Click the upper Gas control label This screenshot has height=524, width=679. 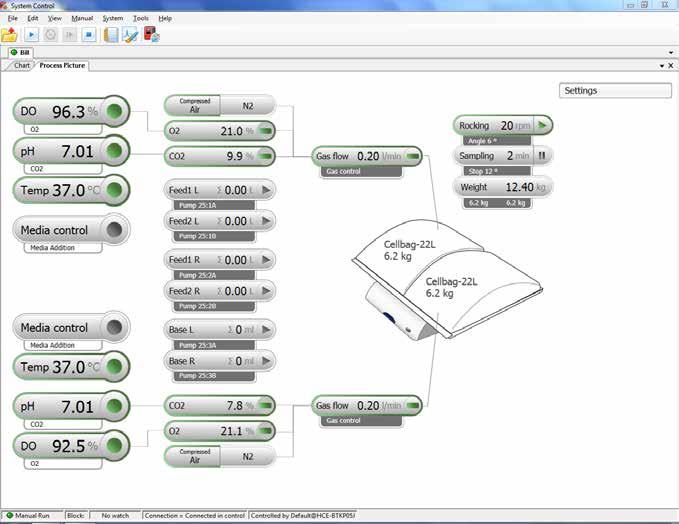click(x=361, y=171)
